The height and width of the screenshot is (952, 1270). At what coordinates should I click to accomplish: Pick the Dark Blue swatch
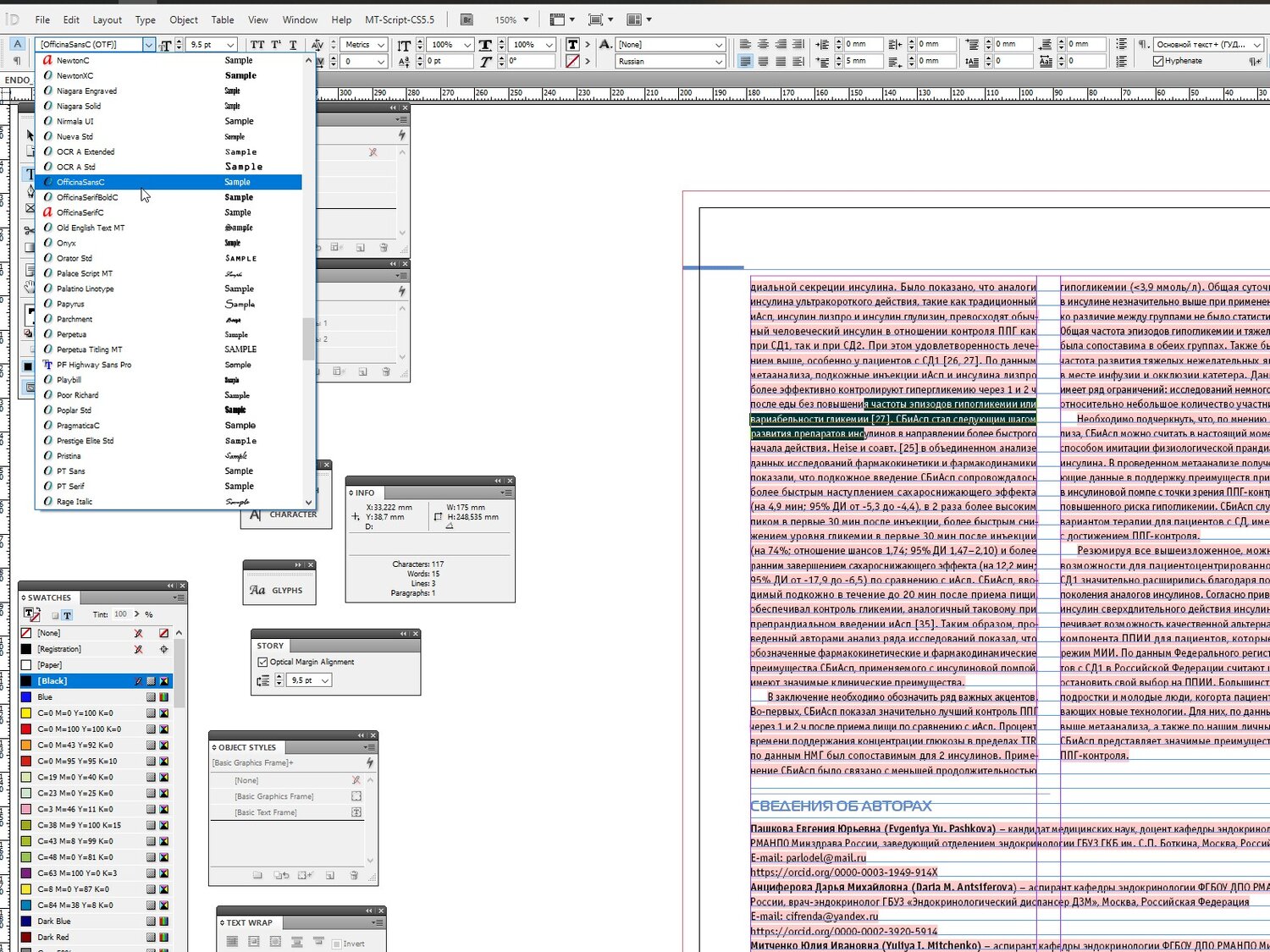(54, 921)
